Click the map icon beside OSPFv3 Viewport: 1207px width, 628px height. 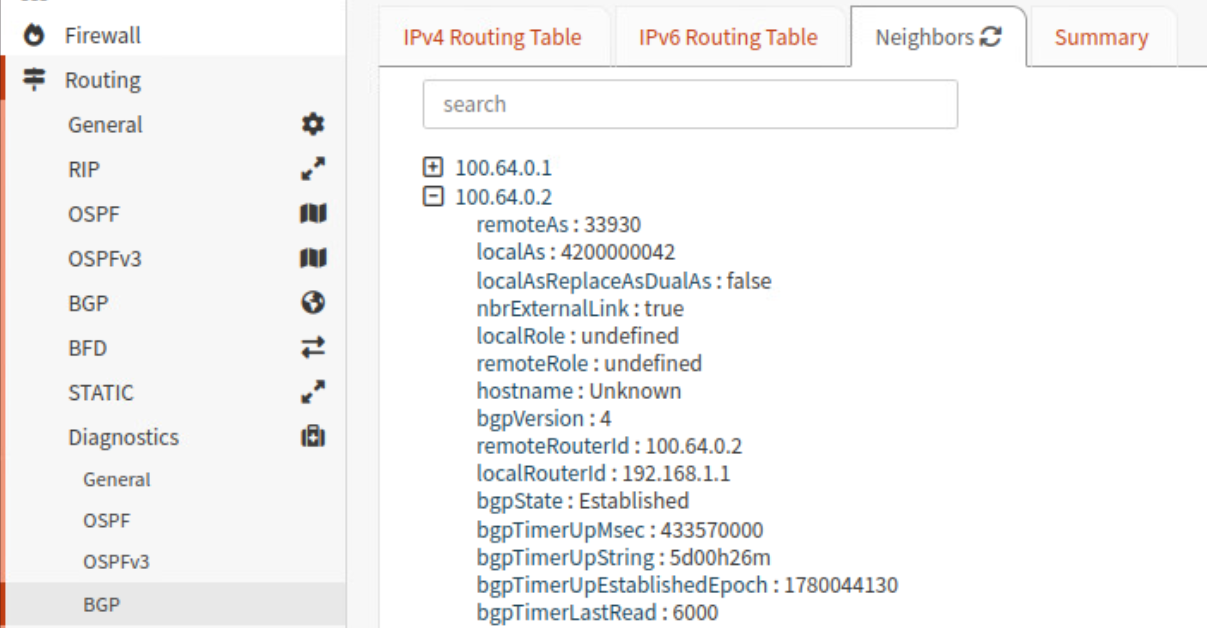[x=313, y=259]
